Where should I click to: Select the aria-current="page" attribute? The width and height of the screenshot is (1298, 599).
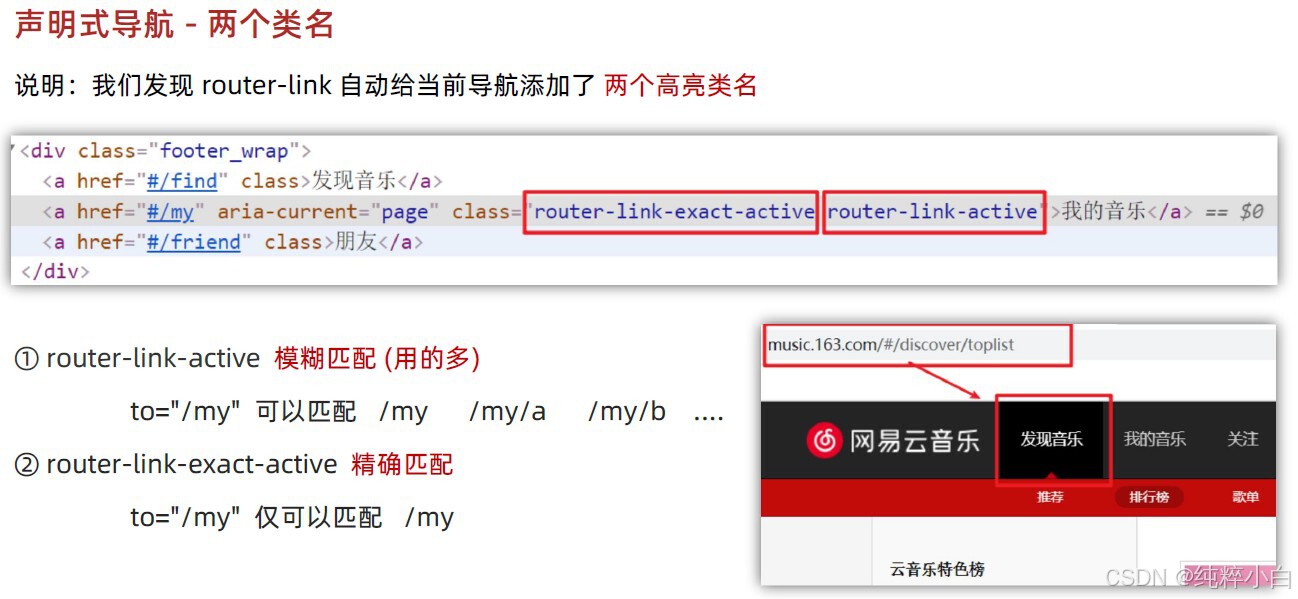pos(329,211)
